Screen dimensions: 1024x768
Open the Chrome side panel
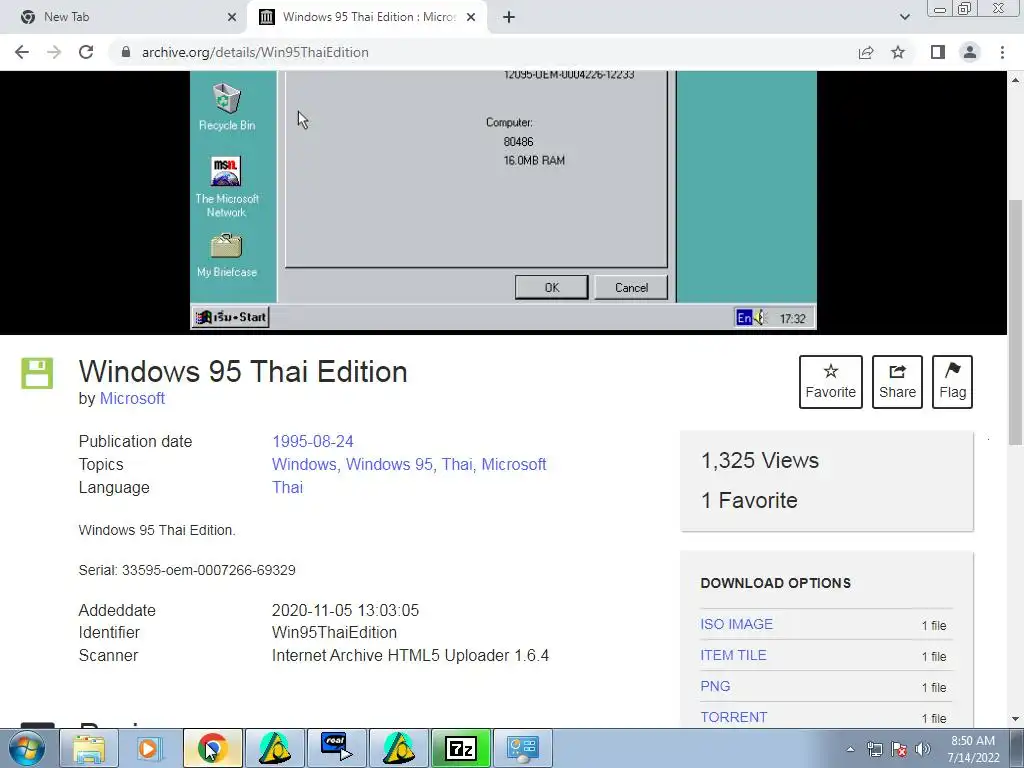tap(938, 52)
